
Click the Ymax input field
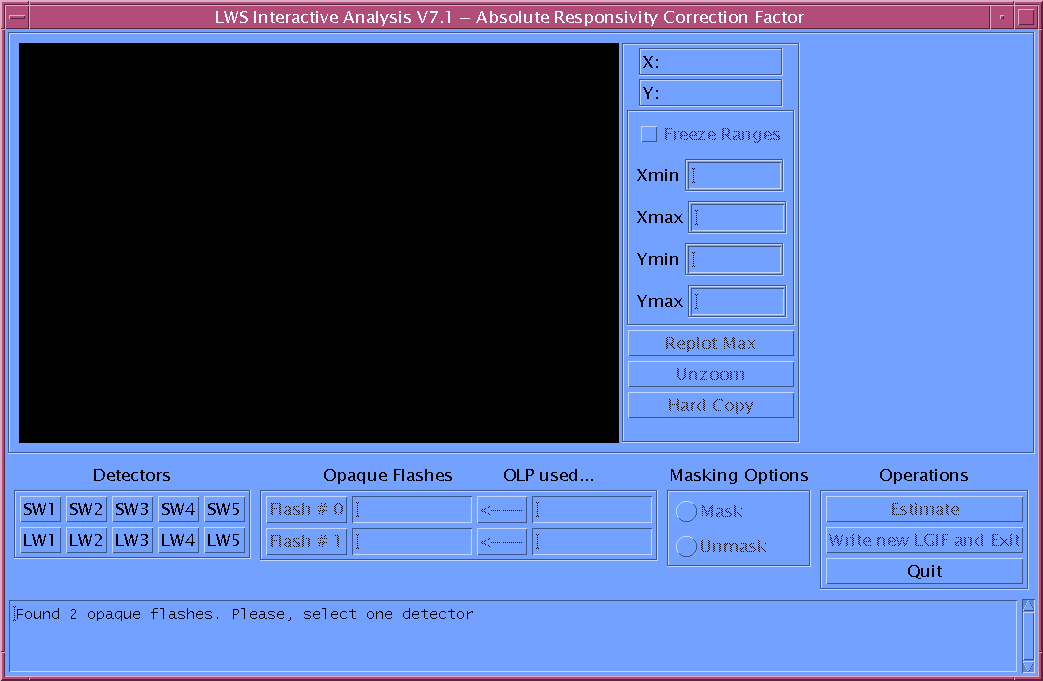click(x=737, y=301)
